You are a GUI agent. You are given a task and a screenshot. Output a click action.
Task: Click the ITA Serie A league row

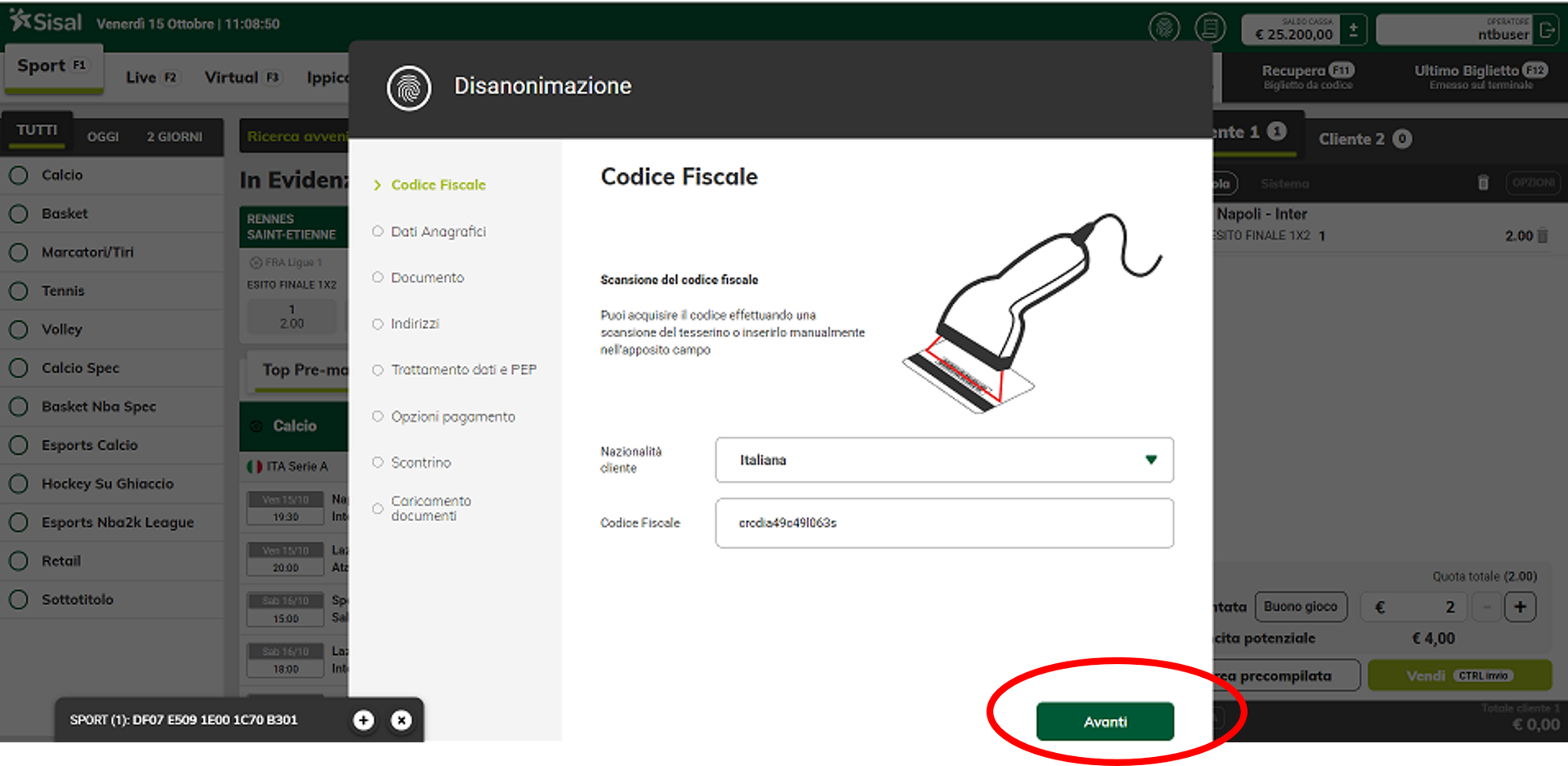294,466
